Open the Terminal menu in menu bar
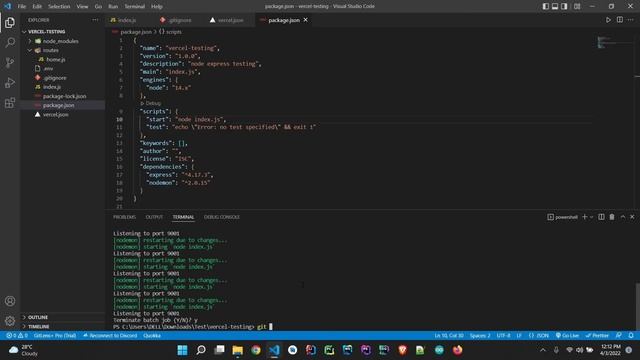Viewport: 640px width, 360px height. point(135,7)
